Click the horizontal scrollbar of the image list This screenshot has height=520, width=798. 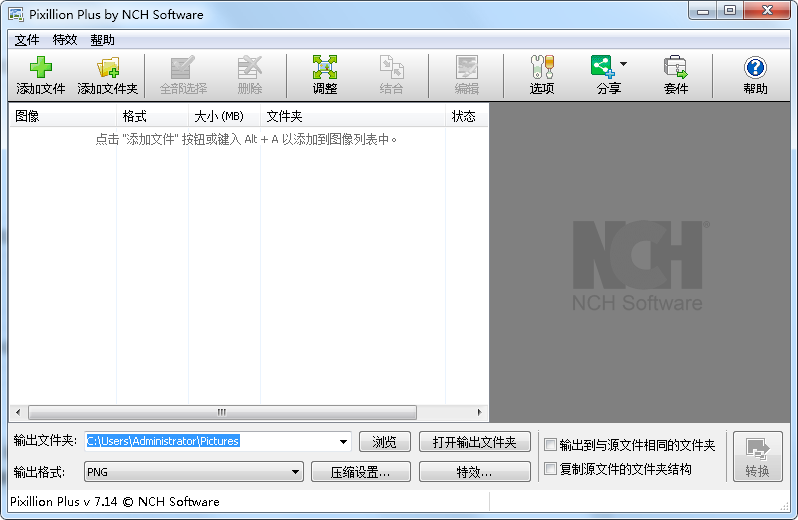point(222,412)
